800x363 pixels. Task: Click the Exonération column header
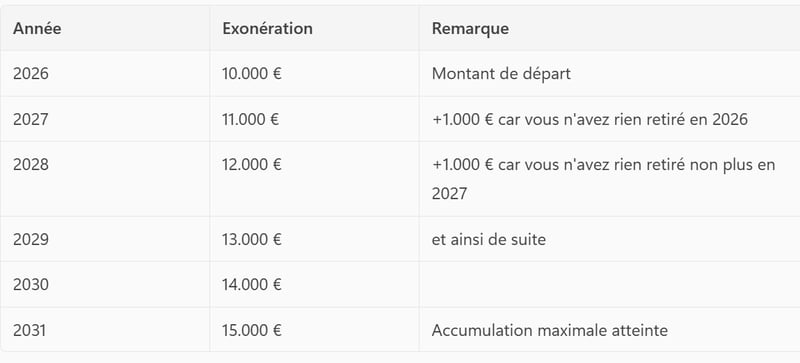click(x=267, y=29)
